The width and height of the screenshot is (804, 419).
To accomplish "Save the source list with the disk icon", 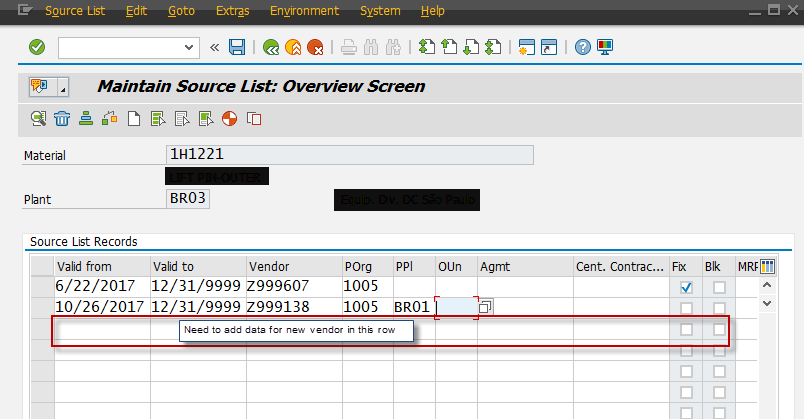I will point(237,47).
